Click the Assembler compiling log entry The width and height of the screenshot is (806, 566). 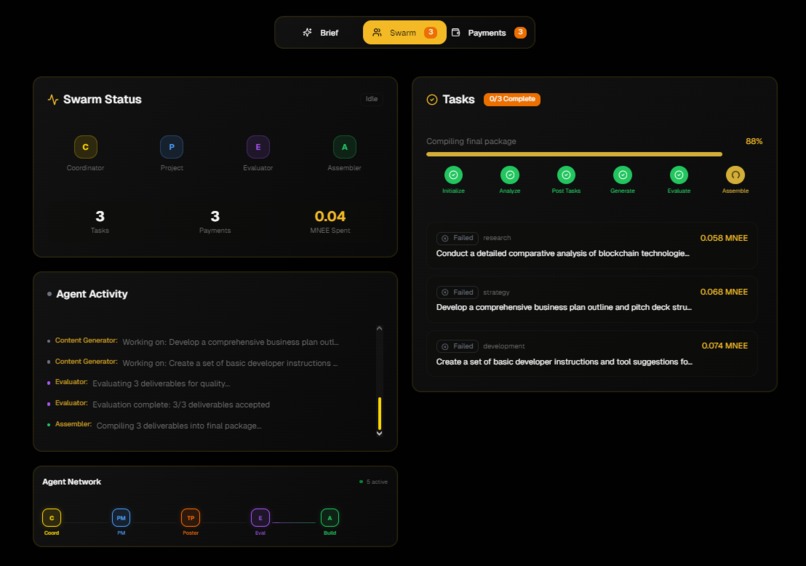154,425
